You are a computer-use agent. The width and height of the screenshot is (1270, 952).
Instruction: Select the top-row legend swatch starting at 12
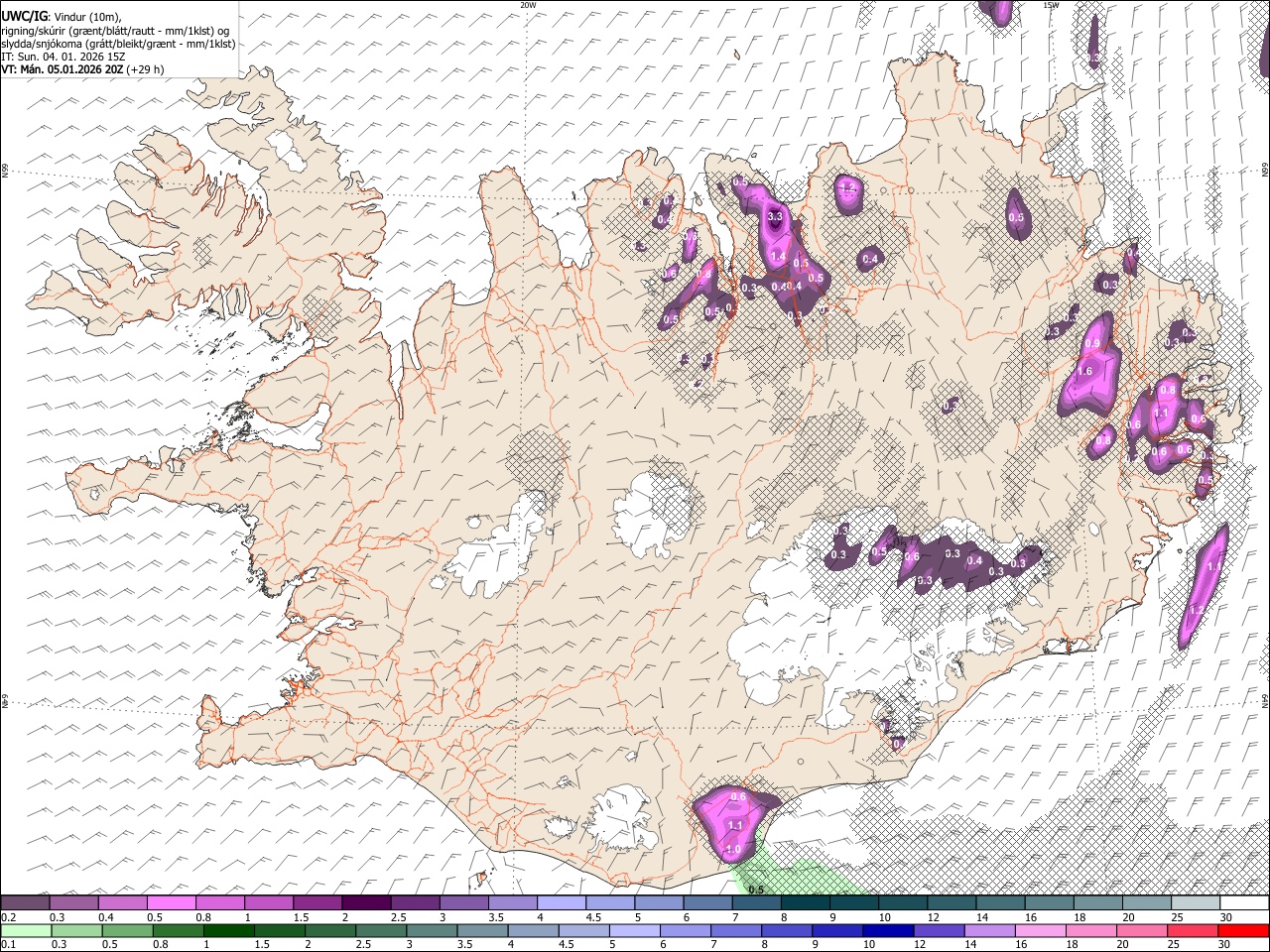point(951,902)
